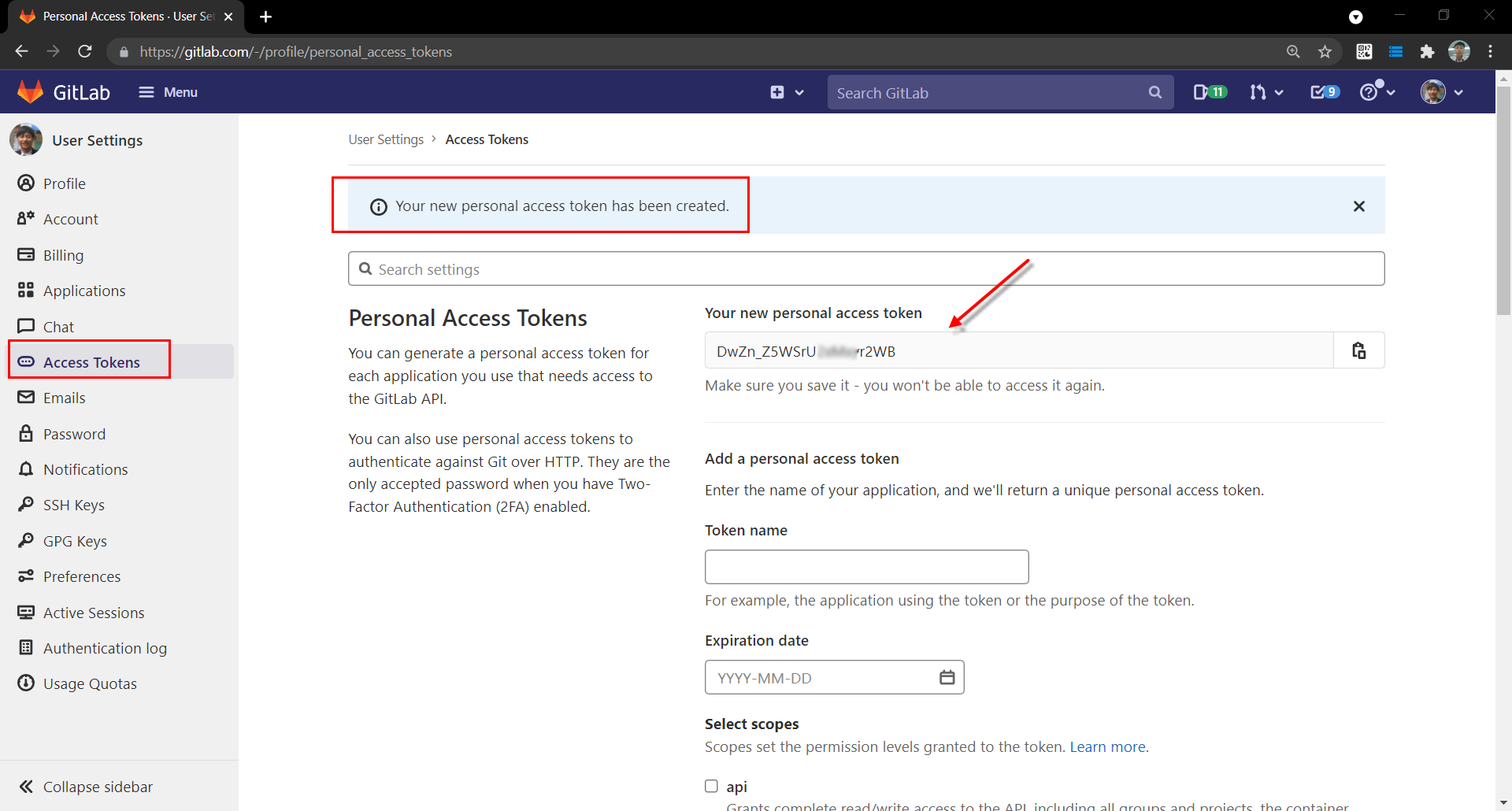Image resolution: width=1512 pixels, height=811 pixels.
Task: Click the Access Tokens breadcrumb
Action: (x=487, y=139)
